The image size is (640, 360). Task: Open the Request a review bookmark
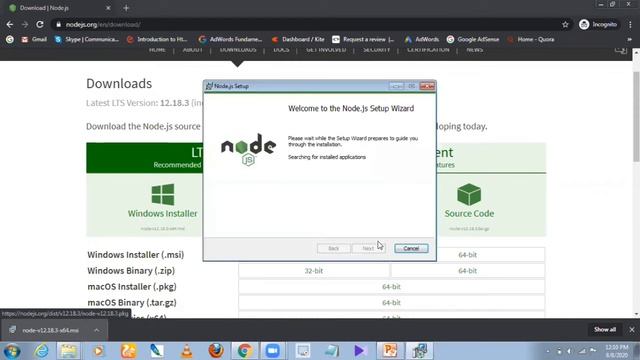[x=363, y=40]
